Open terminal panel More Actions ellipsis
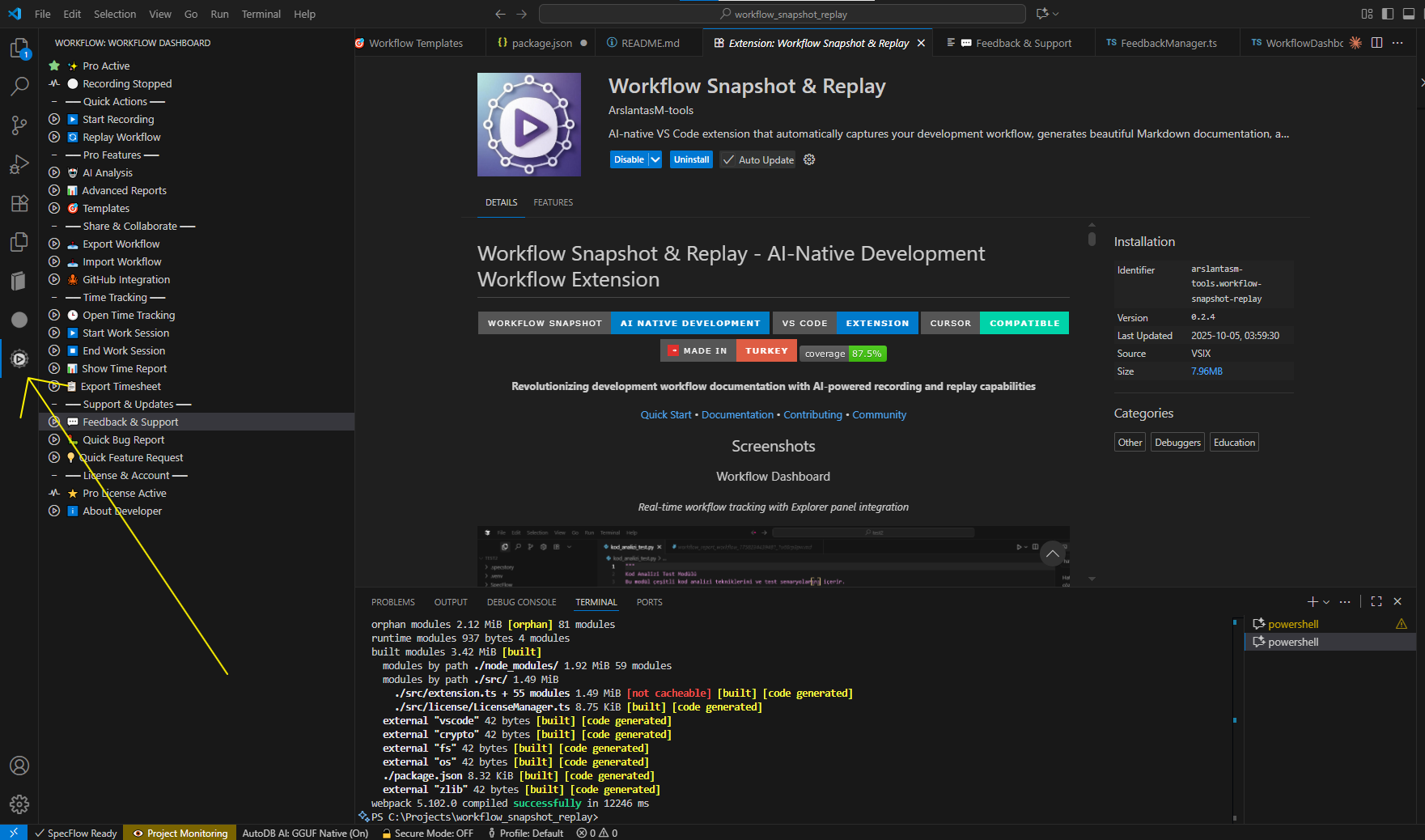The width and height of the screenshot is (1425, 840). (1345, 601)
